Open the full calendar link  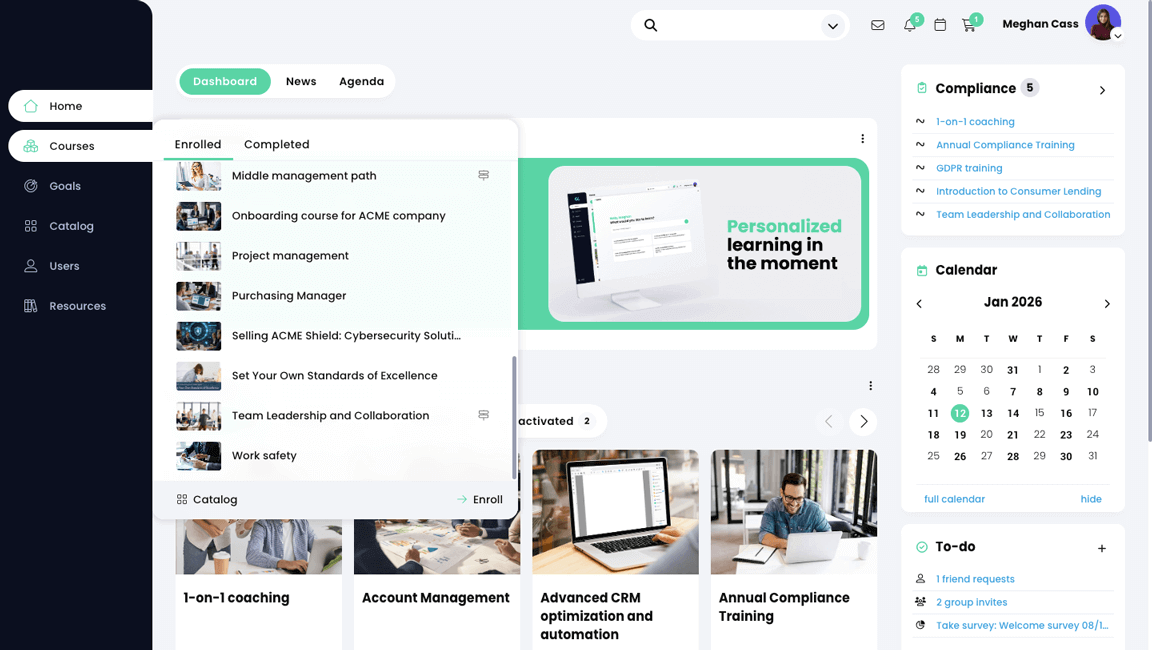954,498
